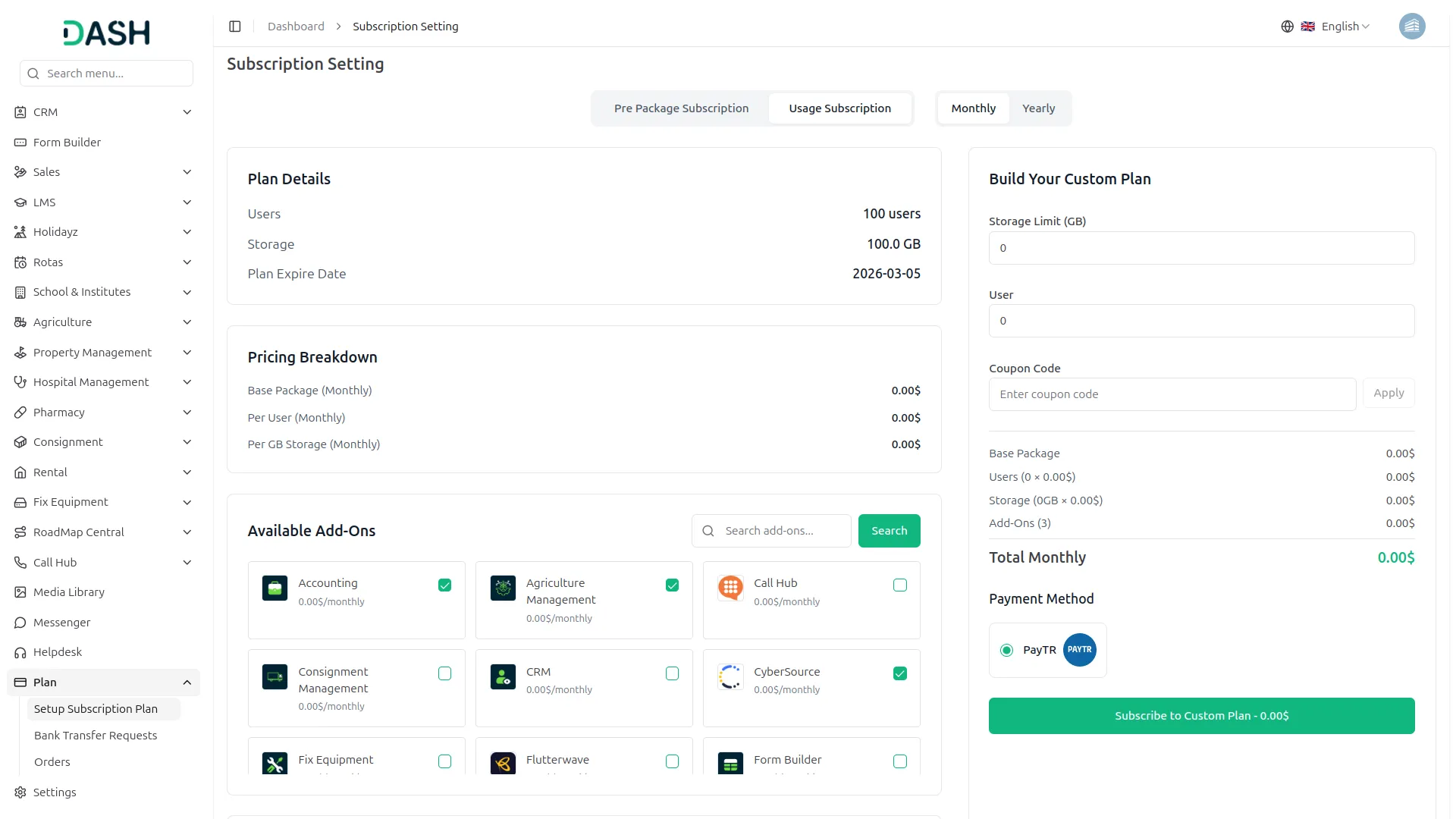Check the Call Hub add-on checkbox
Screen dimensions: 1456x819
tap(900, 585)
